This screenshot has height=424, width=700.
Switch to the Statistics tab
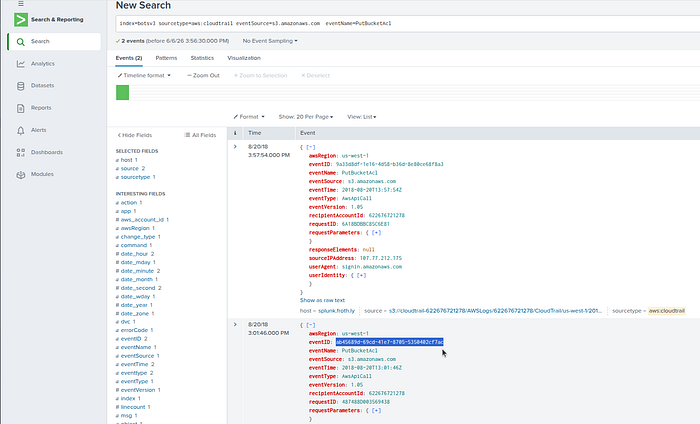tap(202, 58)
